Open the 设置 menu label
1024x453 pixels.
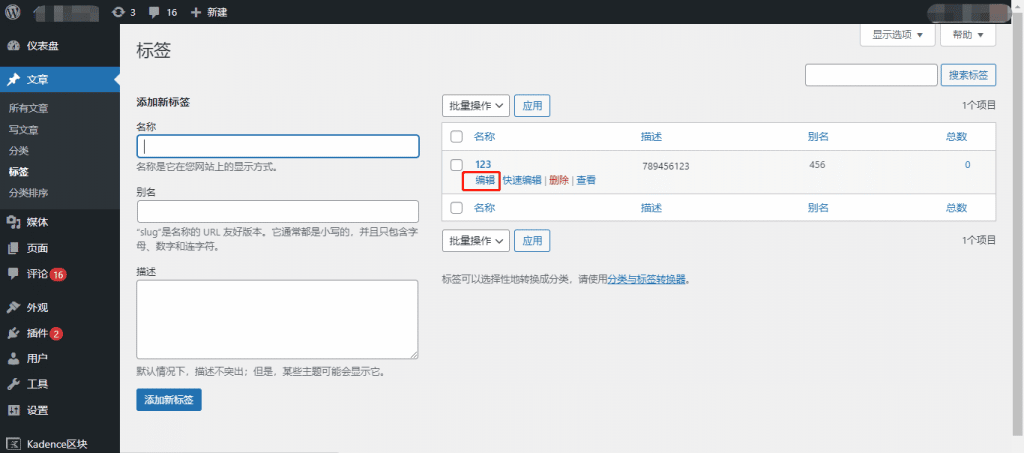pyautogui.click(x=37, y=411)
